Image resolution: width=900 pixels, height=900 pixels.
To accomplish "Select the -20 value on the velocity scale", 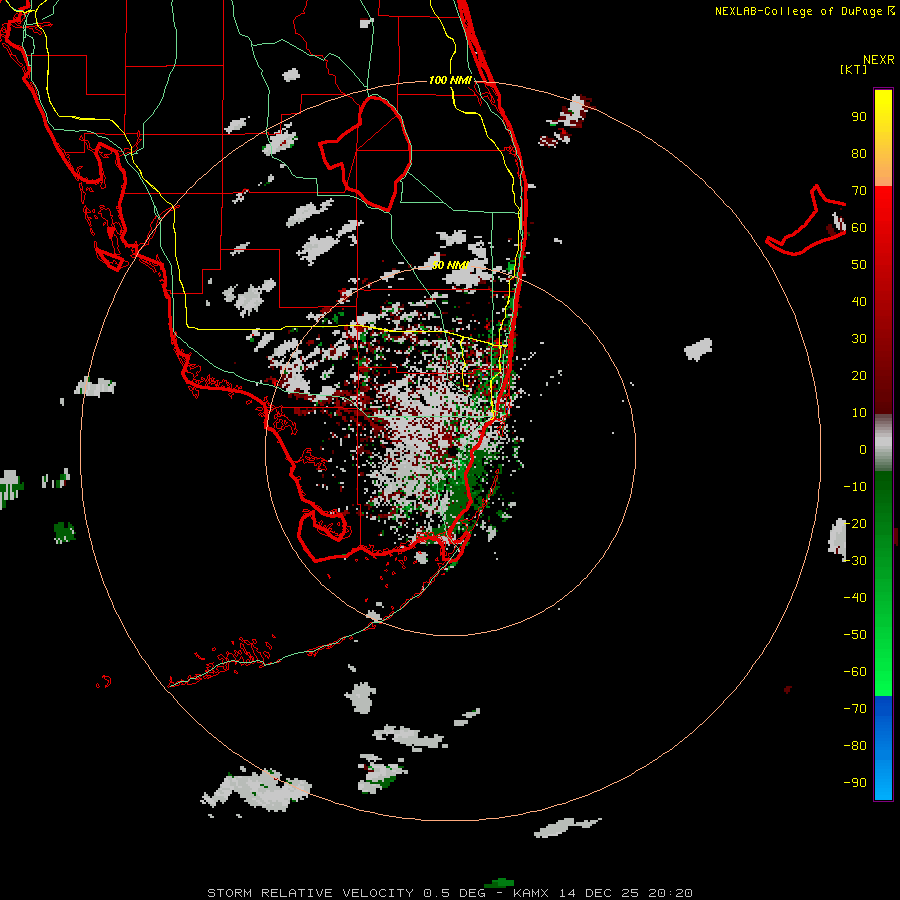I will tap(855, 523).
